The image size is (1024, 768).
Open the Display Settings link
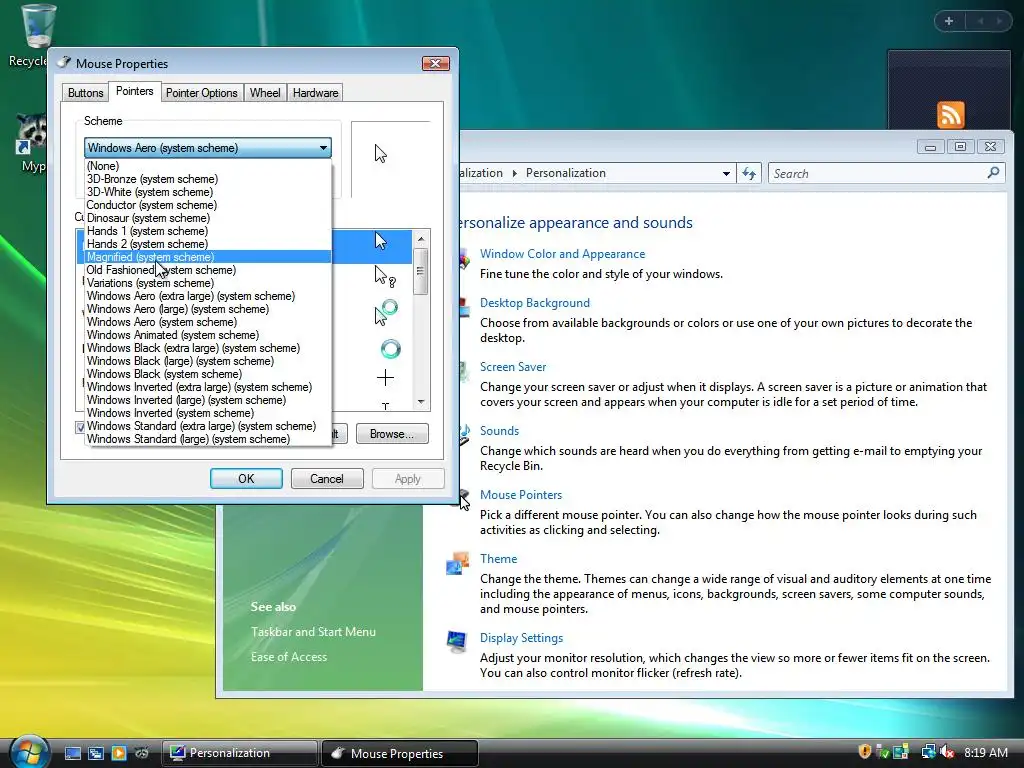(x=521, y=637)
